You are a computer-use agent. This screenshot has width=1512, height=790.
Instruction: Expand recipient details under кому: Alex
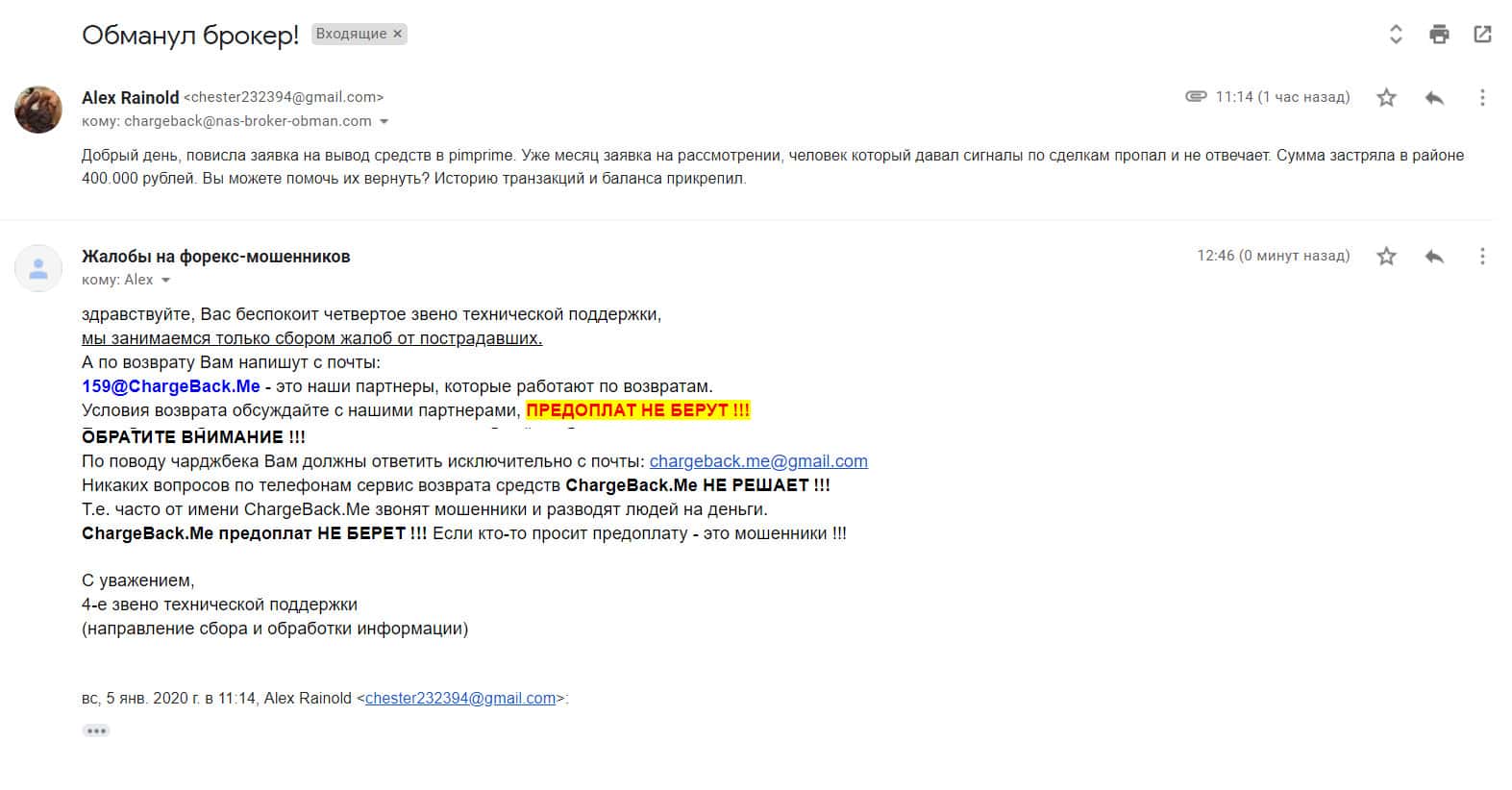[x=165, y=281]
